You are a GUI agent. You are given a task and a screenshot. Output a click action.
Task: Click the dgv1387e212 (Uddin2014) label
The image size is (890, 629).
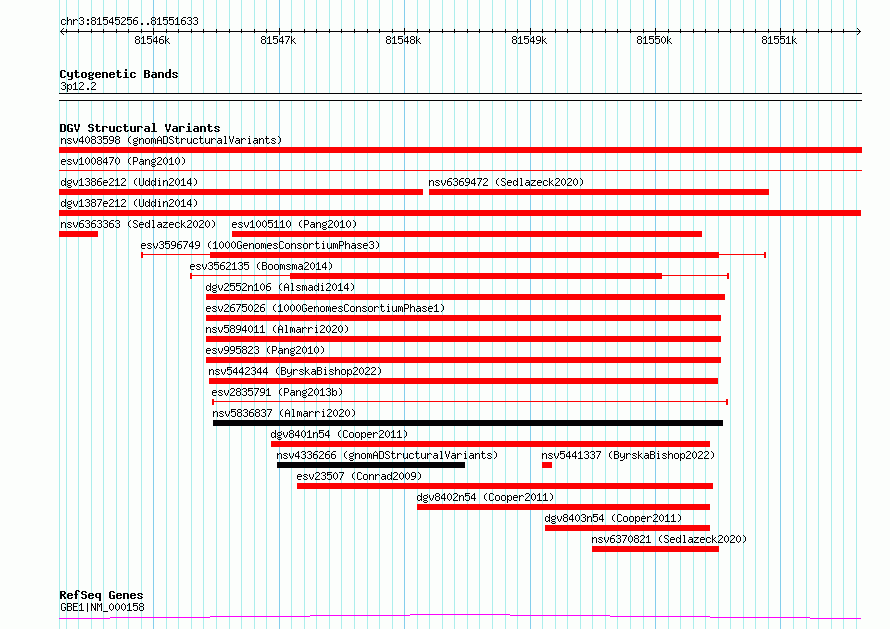pyautogui.click(x=129, y=203)
